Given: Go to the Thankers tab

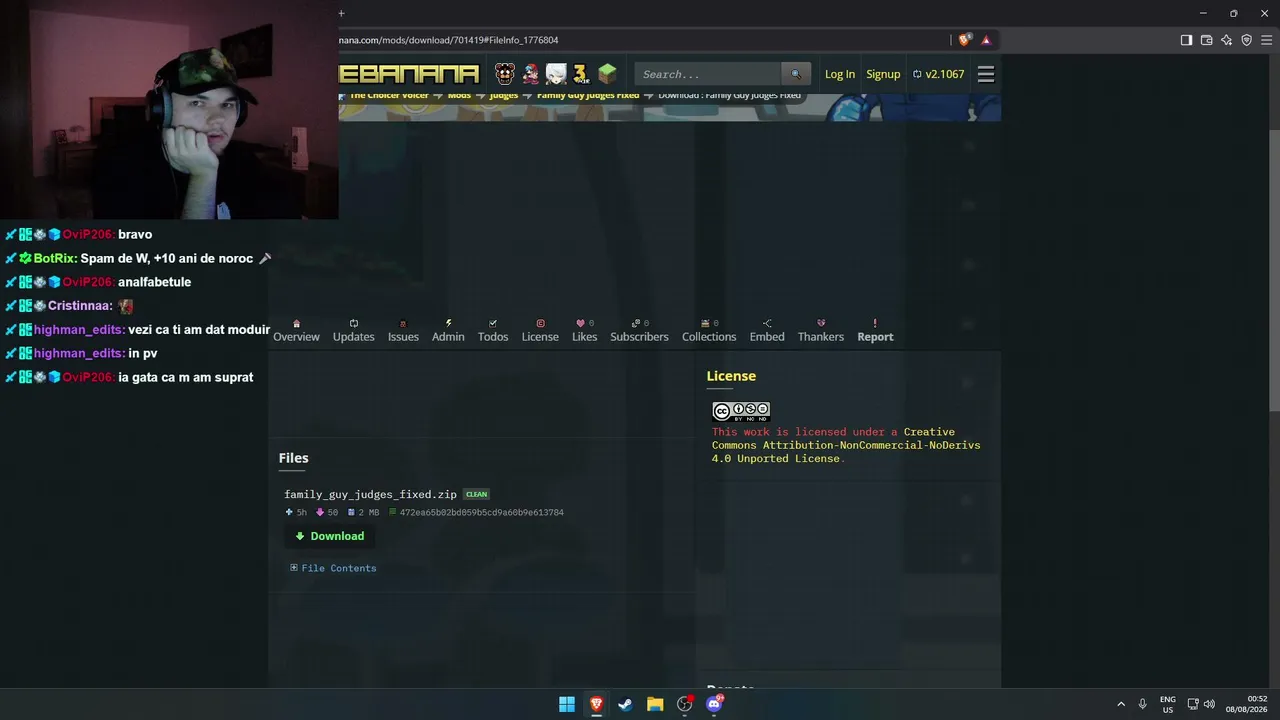Looking at the screenshot, I should click(821, 331).
